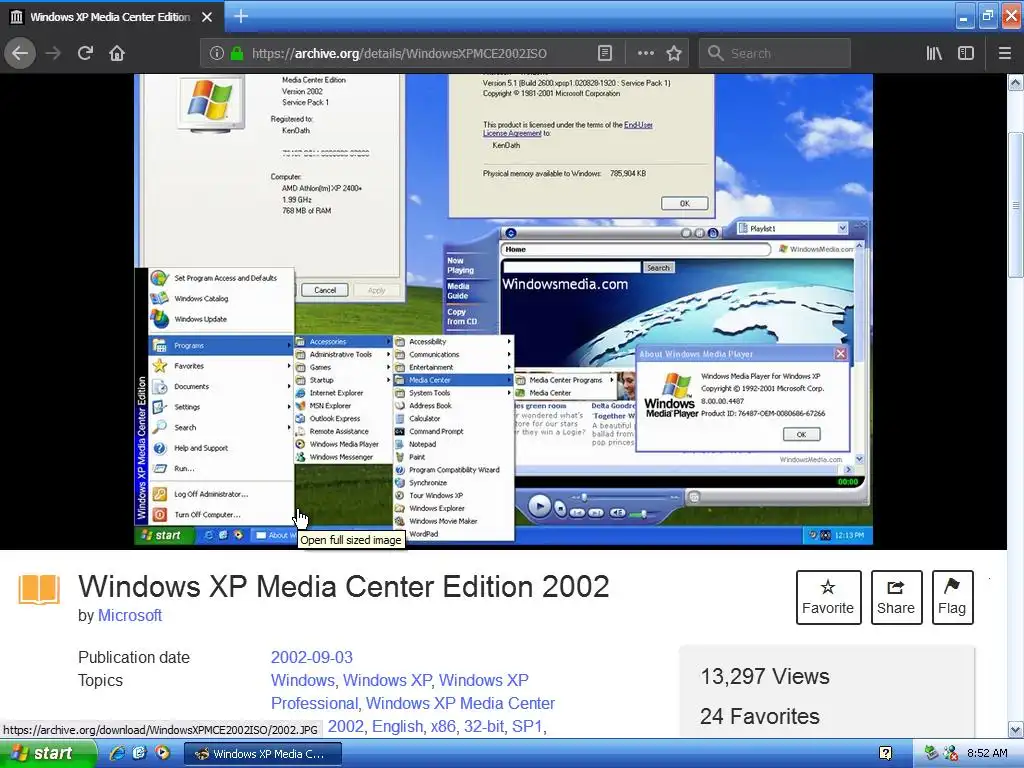This screenshot has height=768, width=1024.
Task: Open the browser home page
Action: pos(117,53)
